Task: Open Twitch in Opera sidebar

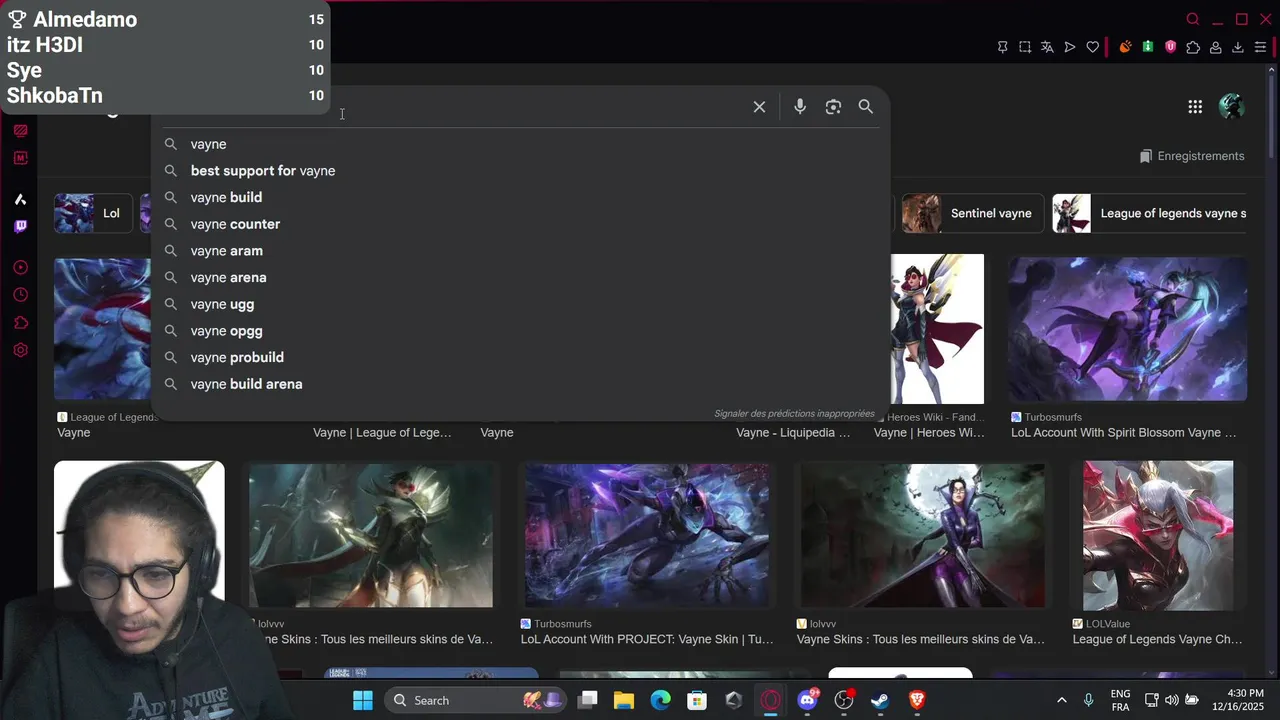Action: 20,226
